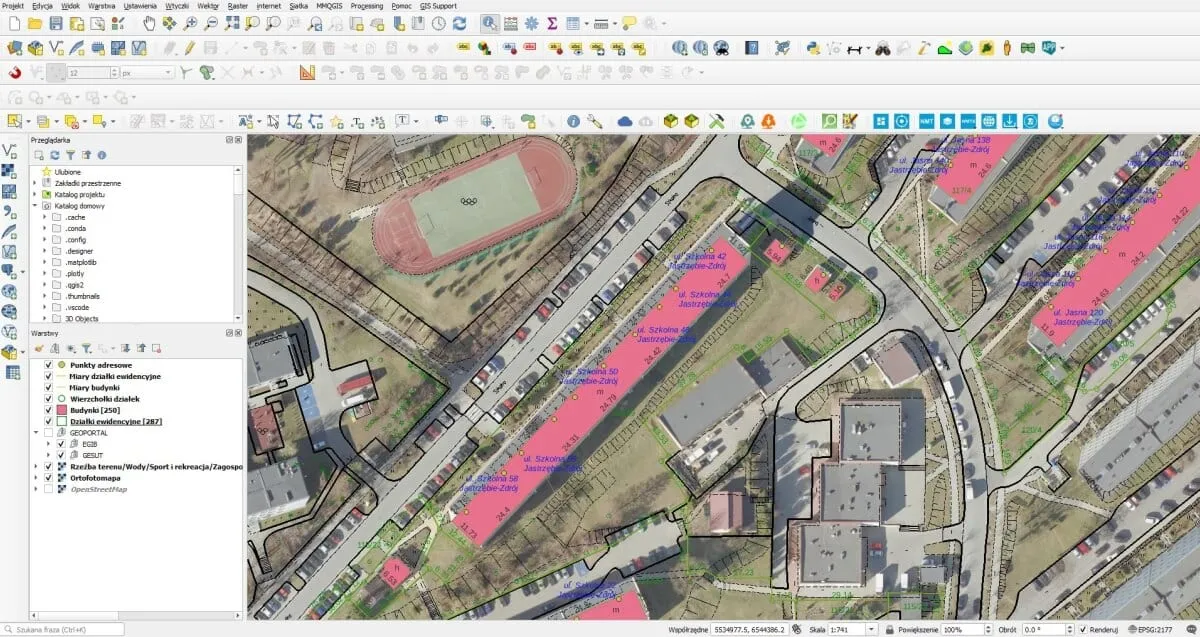Select Rzeźba terenu/Wody/Sport i rekreacja layer

(154, 467)
